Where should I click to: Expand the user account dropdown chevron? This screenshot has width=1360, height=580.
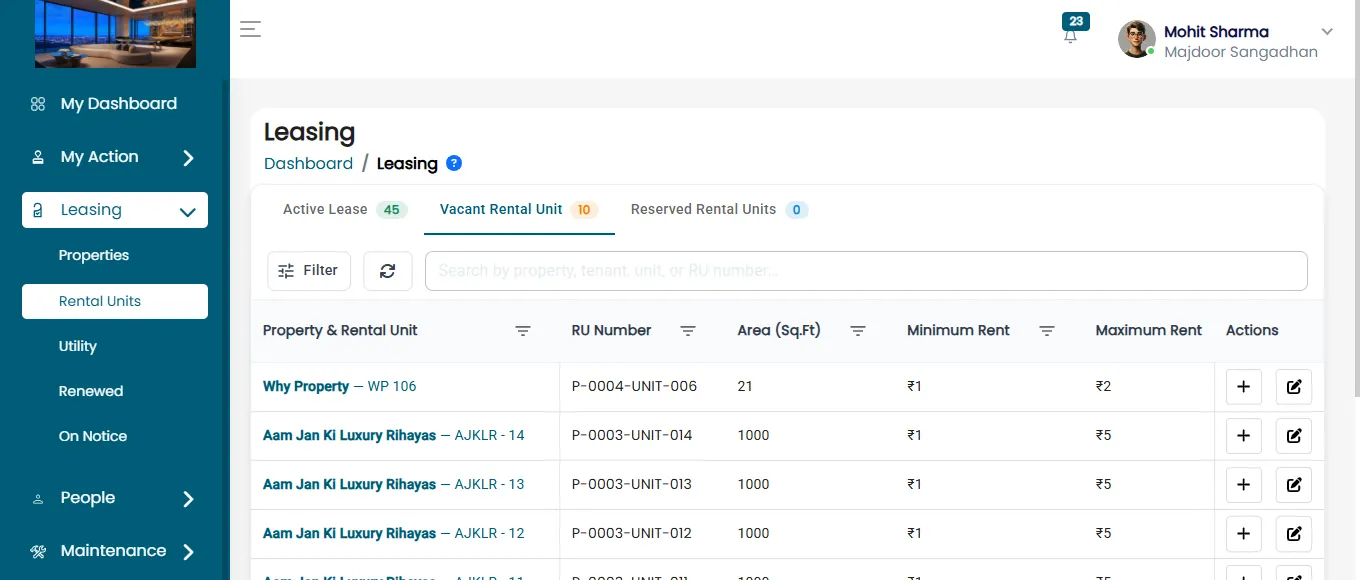pyautogui.click(x=1328, y=32)
